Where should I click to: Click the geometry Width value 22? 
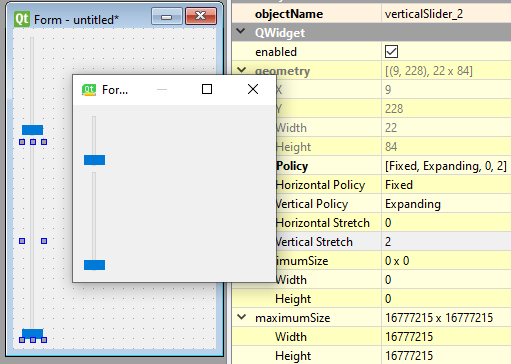(x=446, y=128)
